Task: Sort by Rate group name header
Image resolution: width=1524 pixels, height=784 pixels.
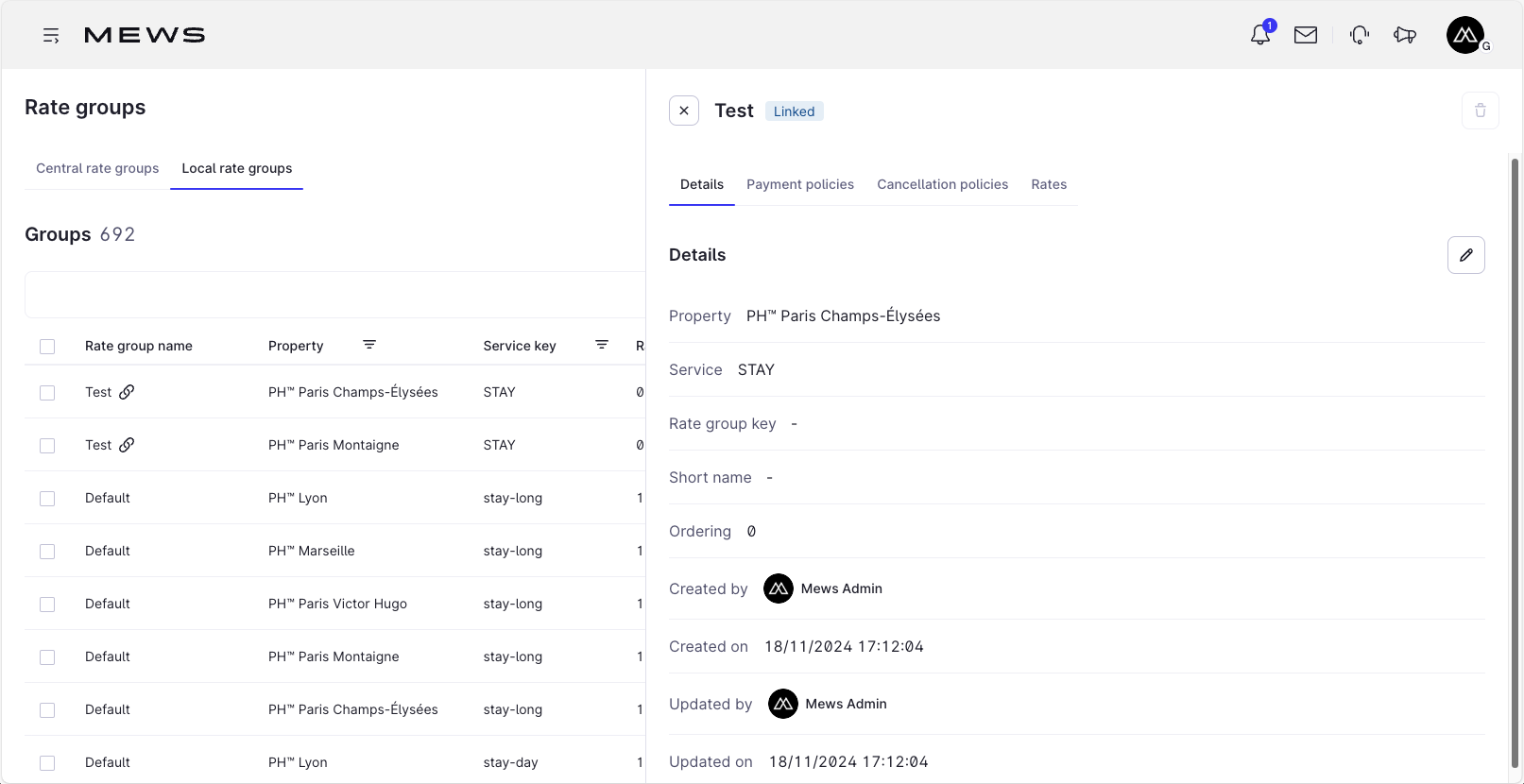Action: pos(139,346)
